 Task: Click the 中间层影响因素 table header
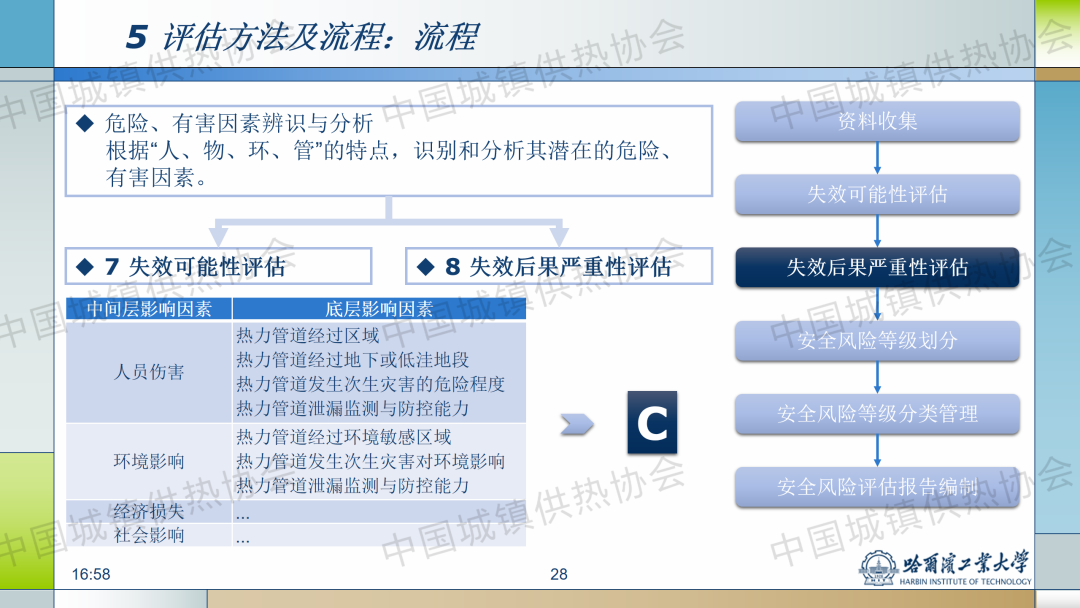click(149, 309)
